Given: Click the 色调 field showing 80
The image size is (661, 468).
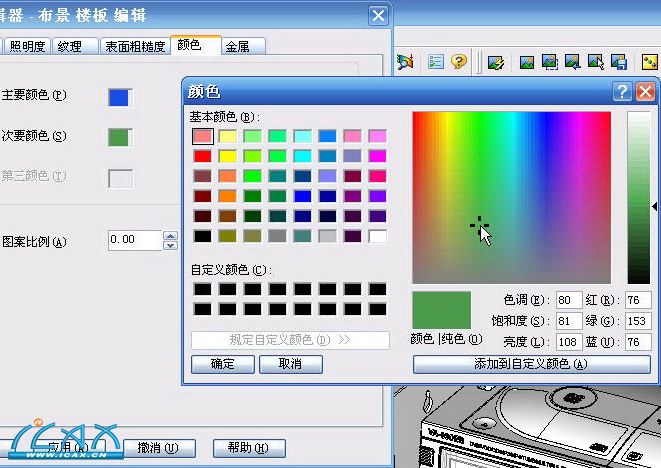Looking at the screenshot, I should (569, 300).
